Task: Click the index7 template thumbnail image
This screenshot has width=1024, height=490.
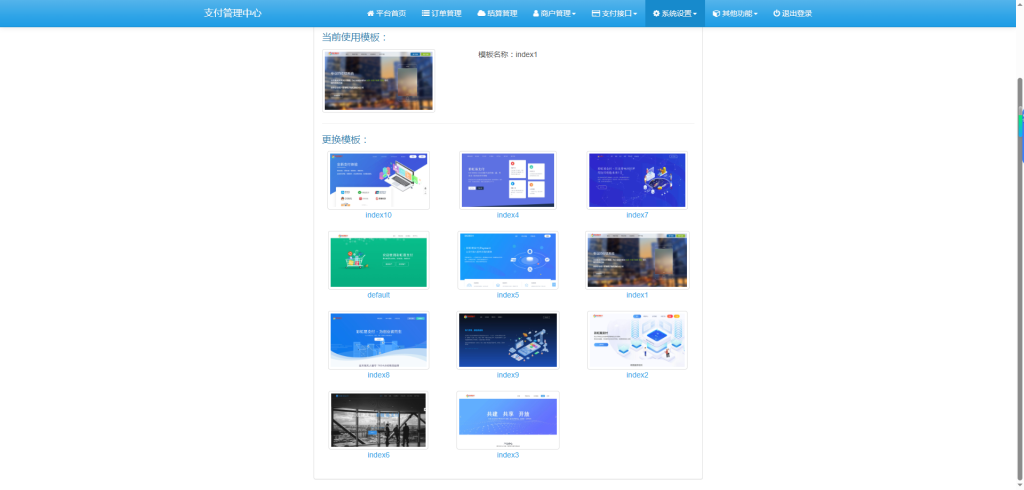Action: 637,180
